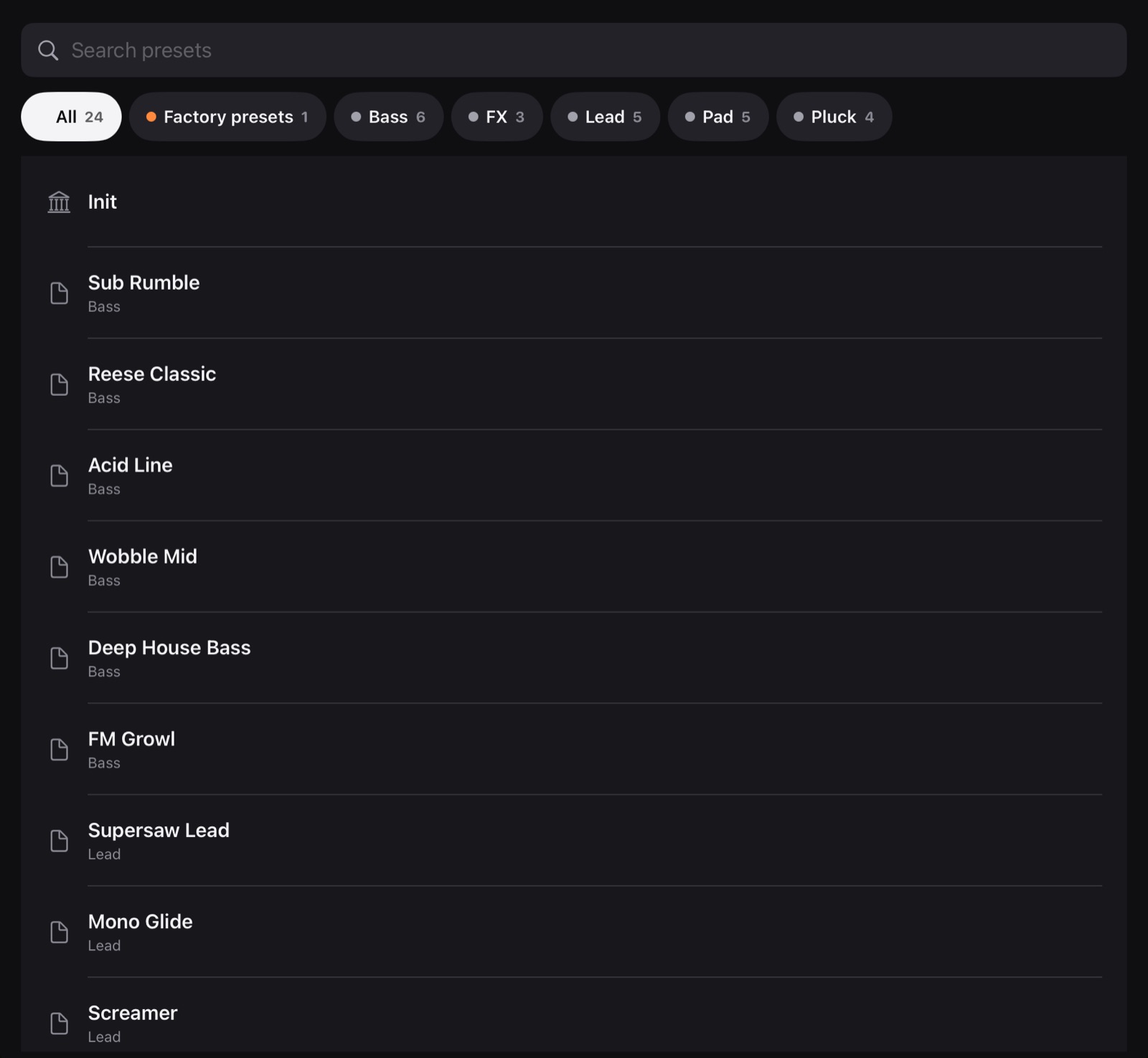Filter presets by Lead
Screen dimensions: 1148x1058
605,117
